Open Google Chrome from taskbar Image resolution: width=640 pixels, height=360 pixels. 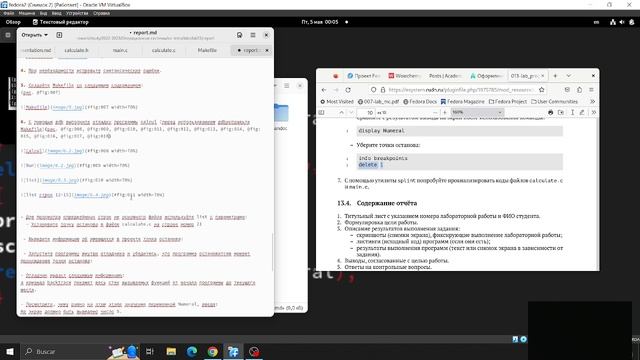pyautogui.click(x=213, y=351)
